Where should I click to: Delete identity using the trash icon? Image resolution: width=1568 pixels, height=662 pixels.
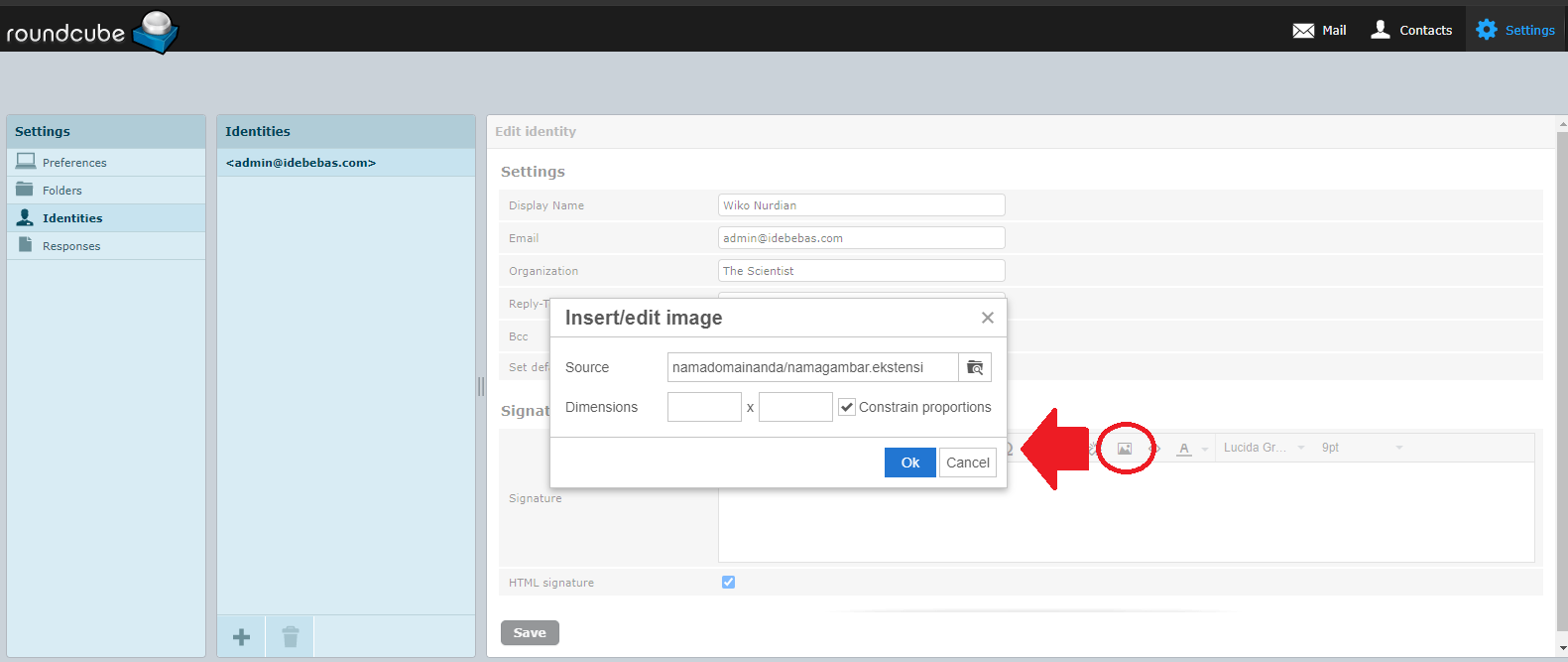pyautogui.click(x=290, y=637)
